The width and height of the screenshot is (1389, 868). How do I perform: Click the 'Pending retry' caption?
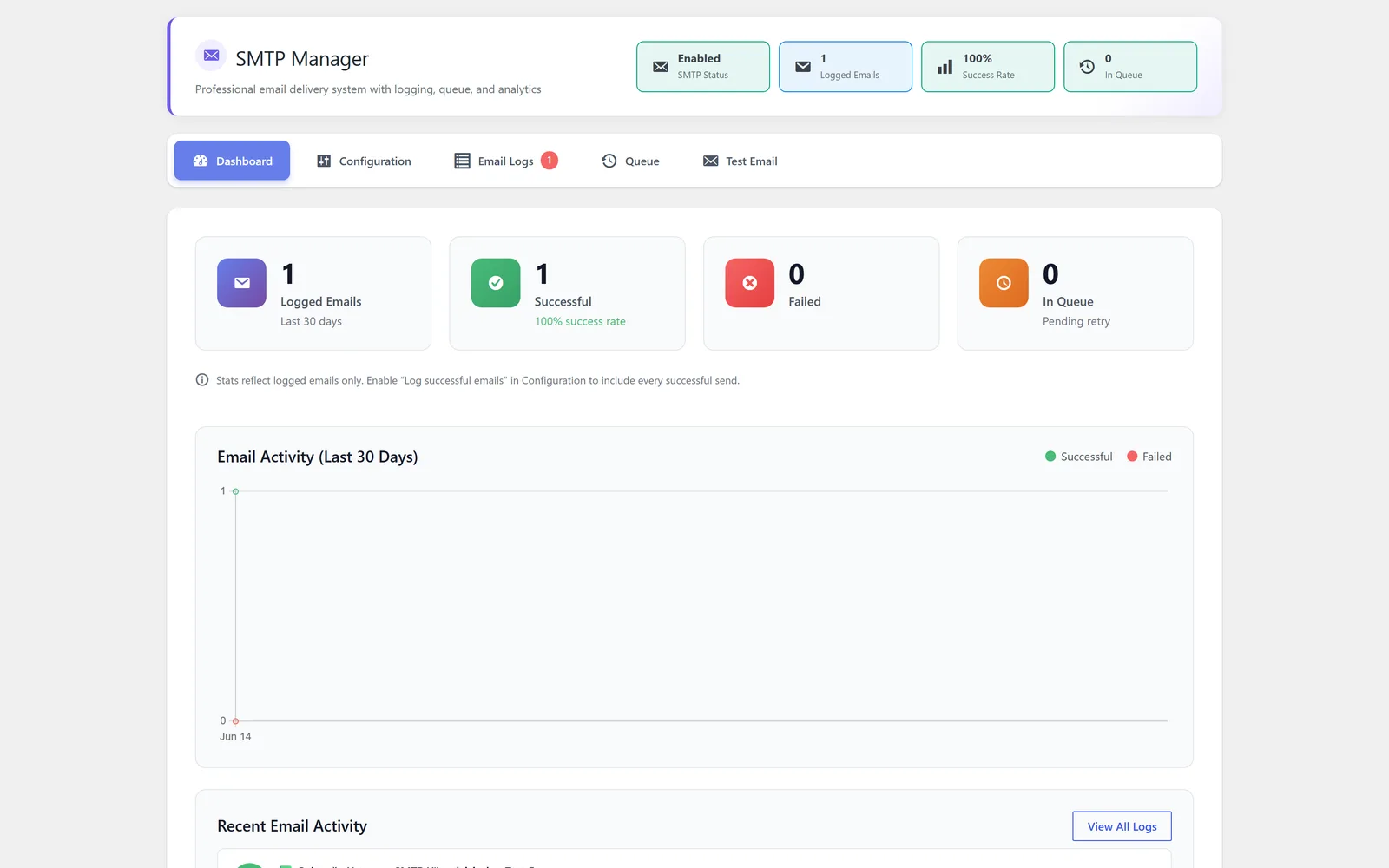[x=1076, y=321]
